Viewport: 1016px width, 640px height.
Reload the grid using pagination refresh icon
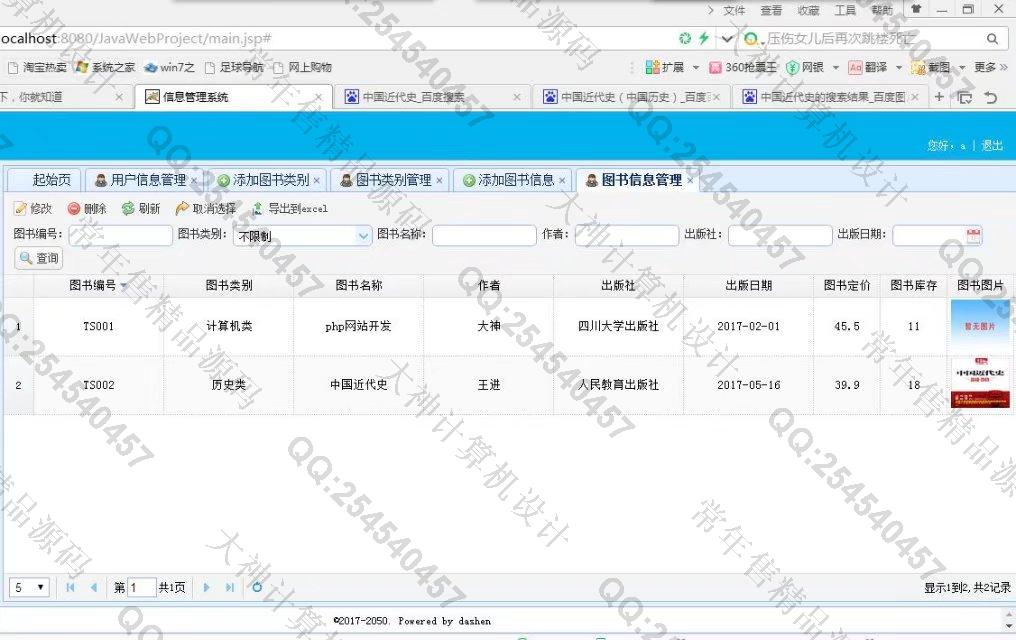pos(257,587)
